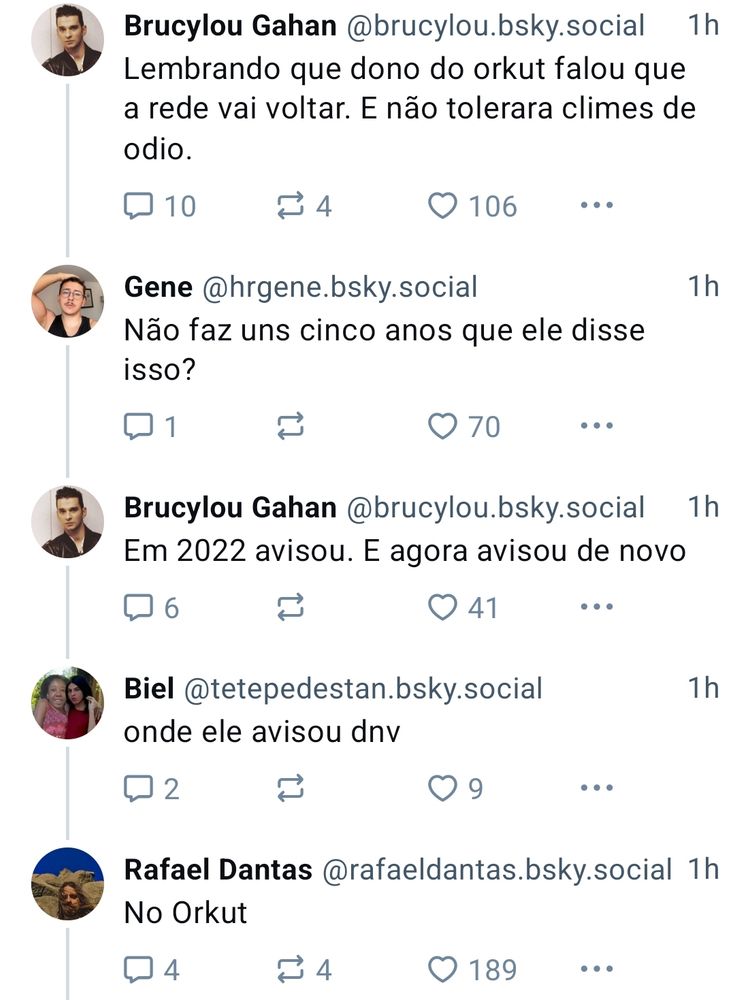Reply to Biel's comment
Image resolution: width=735 pixels, height=1000 pixels.
click(137, 788)
